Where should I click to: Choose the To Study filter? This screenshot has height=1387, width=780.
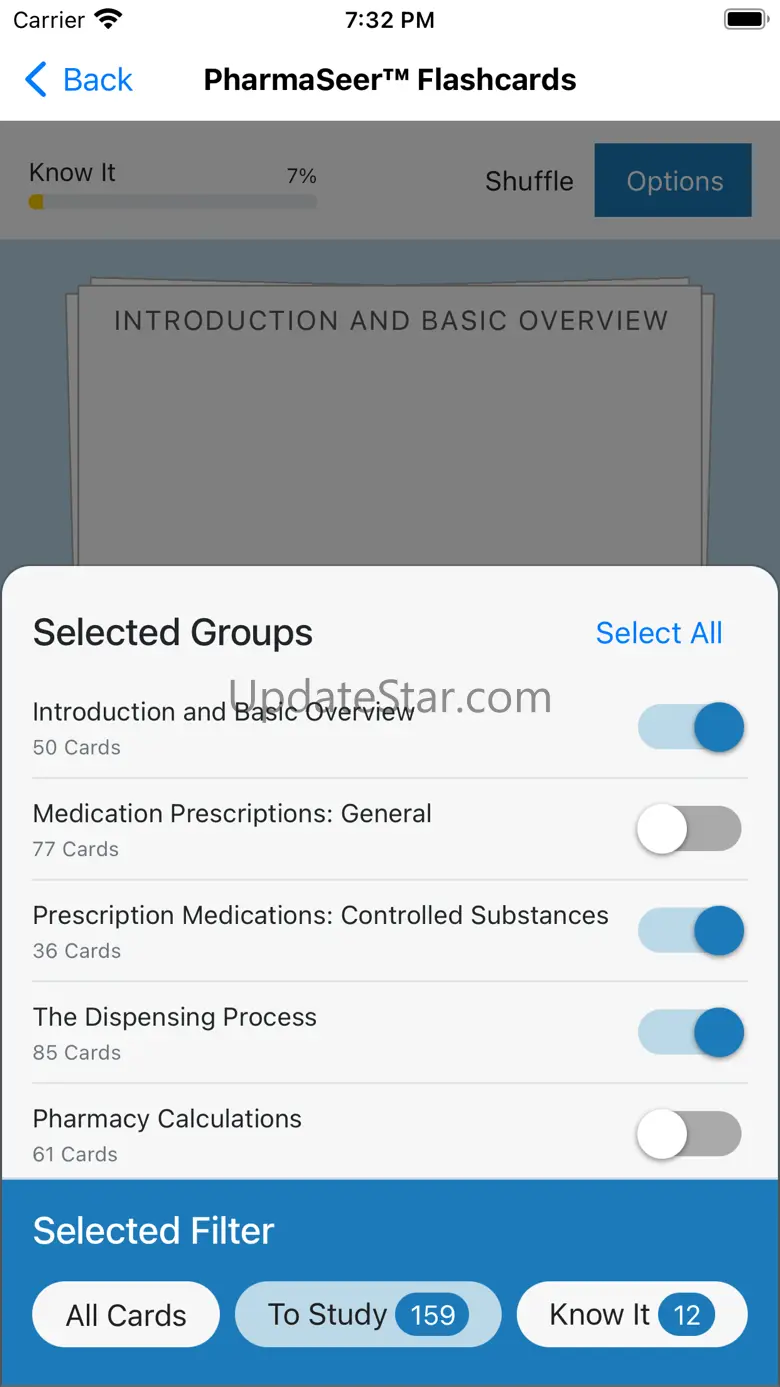pos(327,1315)
